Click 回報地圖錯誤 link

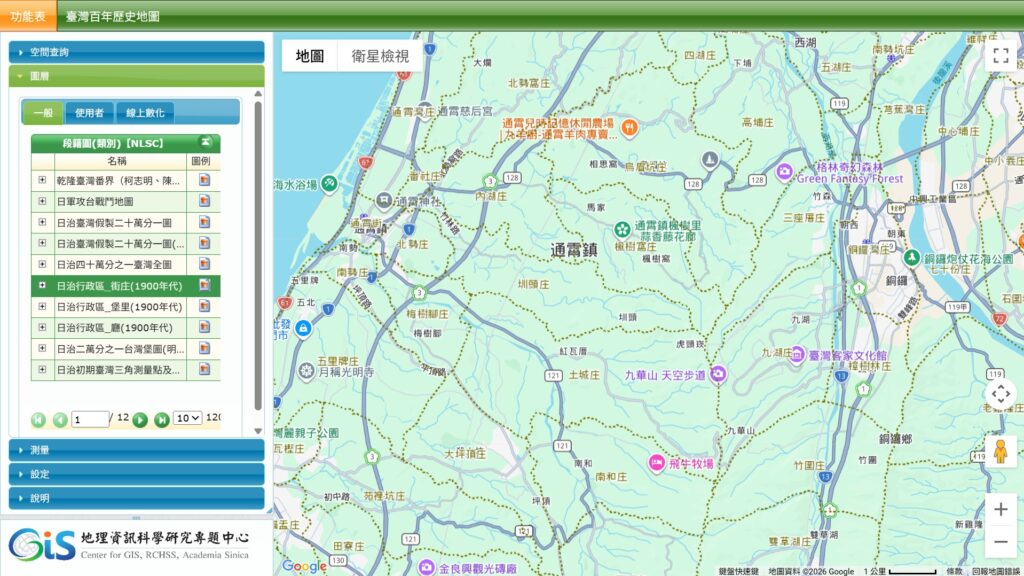tap(996, 571)
